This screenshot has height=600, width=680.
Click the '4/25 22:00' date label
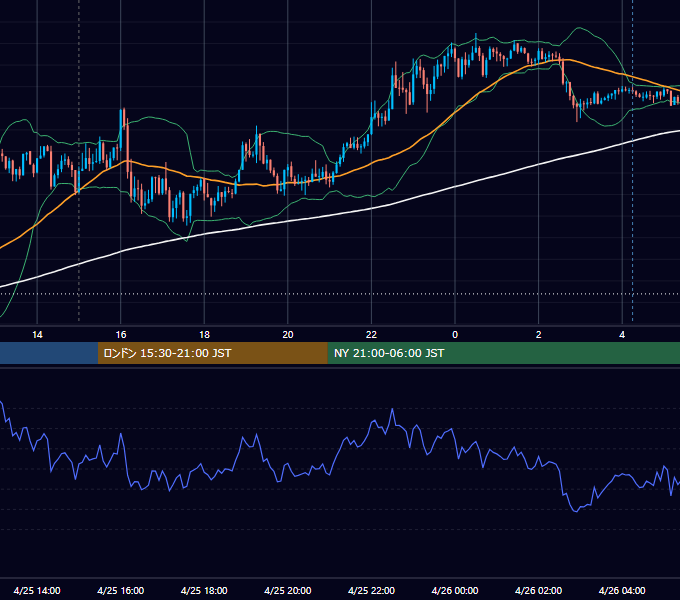[371, 590]
